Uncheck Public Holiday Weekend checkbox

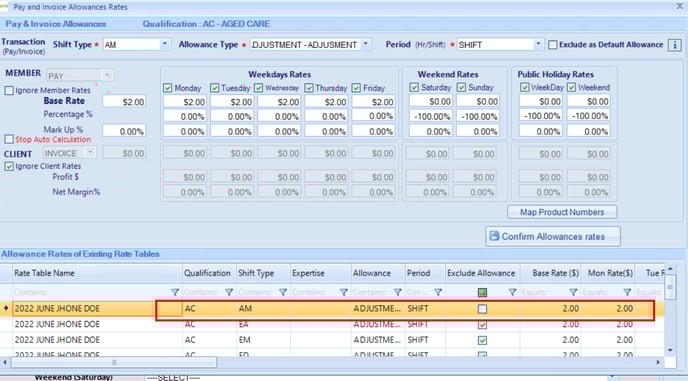coord(571,87)
